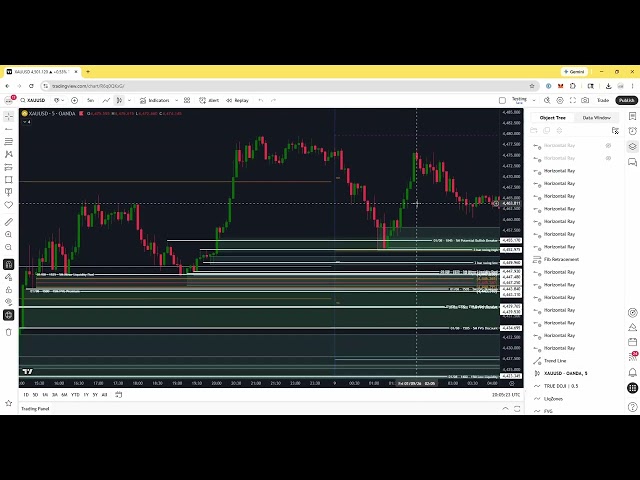Select the ruler measure tool
This screenshot has width=640, height=480.
9,222
